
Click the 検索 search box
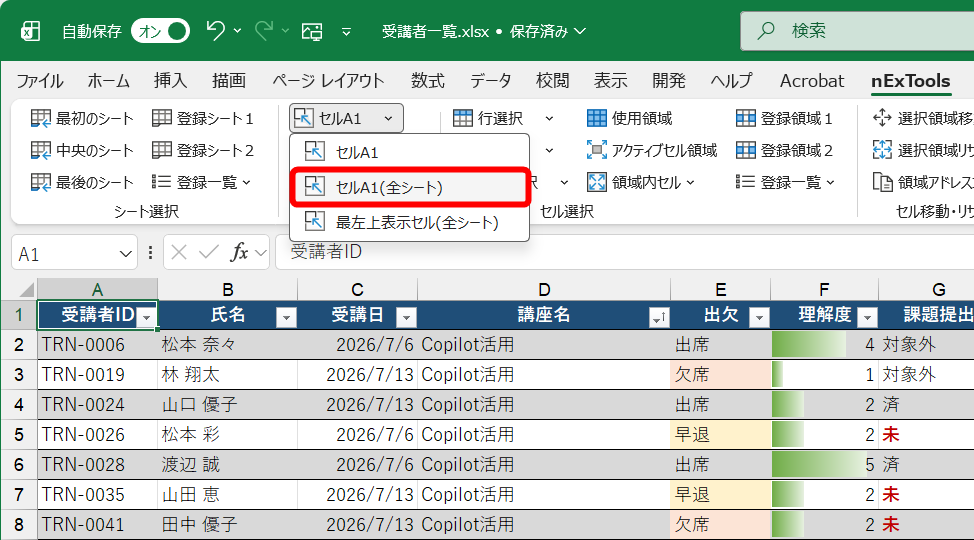[x=857, y=30]
